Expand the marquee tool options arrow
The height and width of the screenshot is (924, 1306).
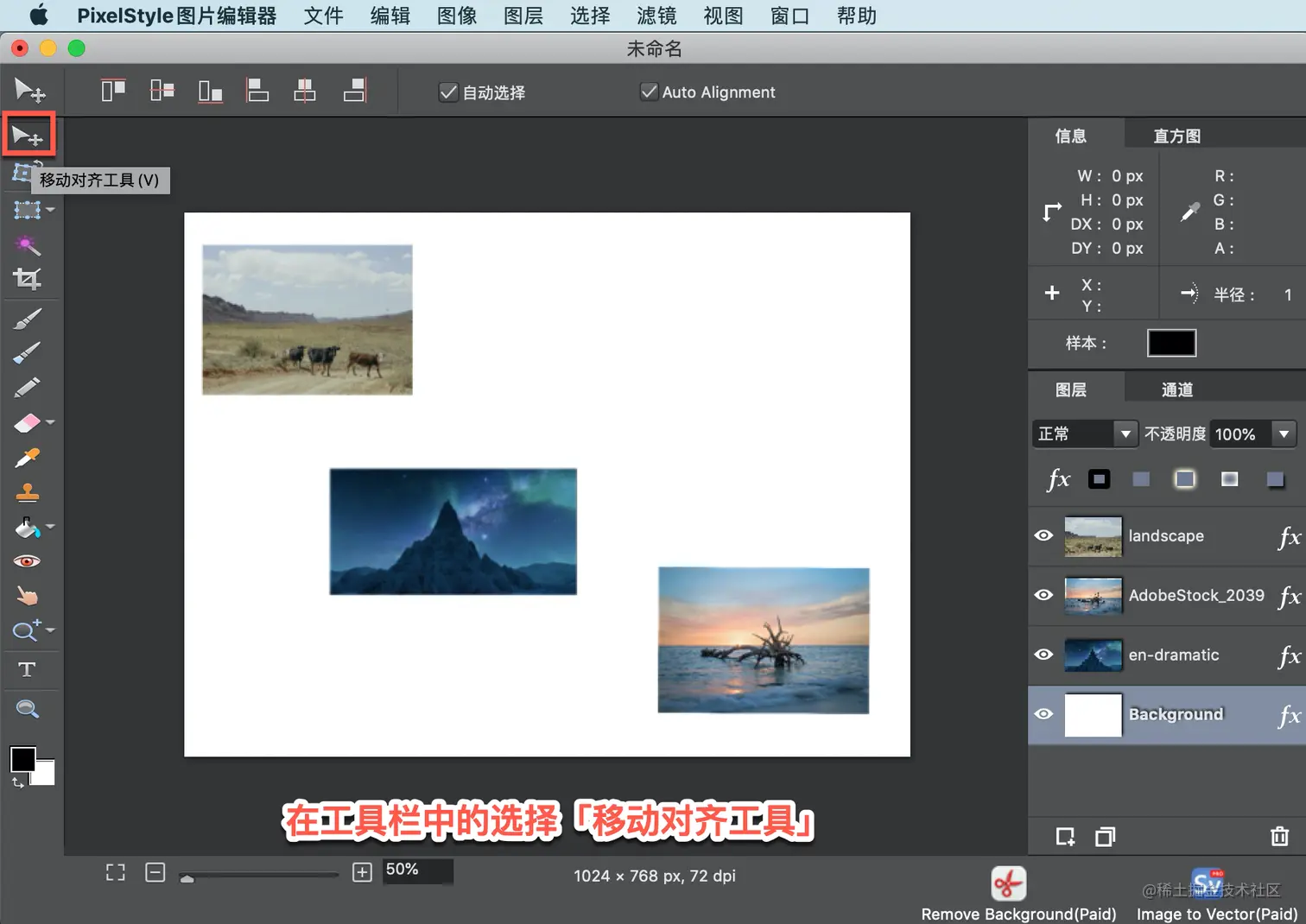click(x=50, y=210)
